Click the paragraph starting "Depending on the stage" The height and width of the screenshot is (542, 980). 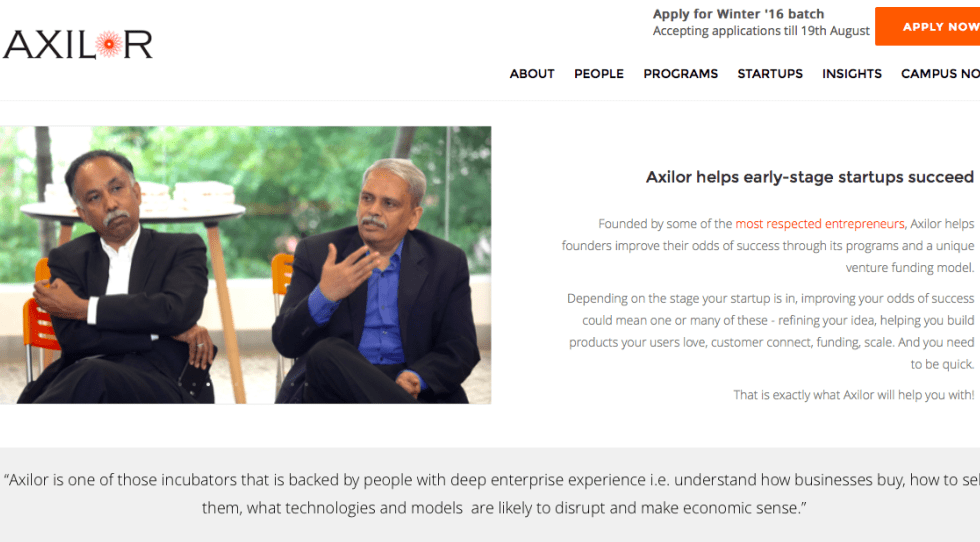pyautogui.click(x=770, y=331)
